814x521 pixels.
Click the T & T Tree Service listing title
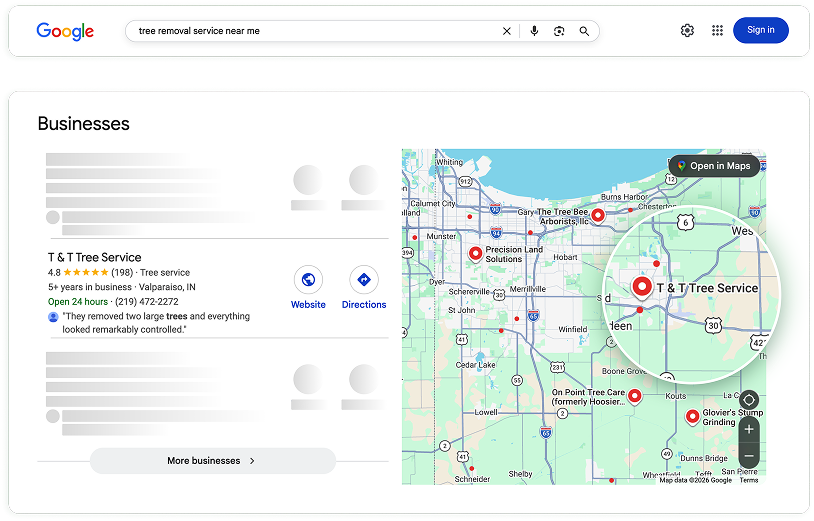(x=95, y=257)
